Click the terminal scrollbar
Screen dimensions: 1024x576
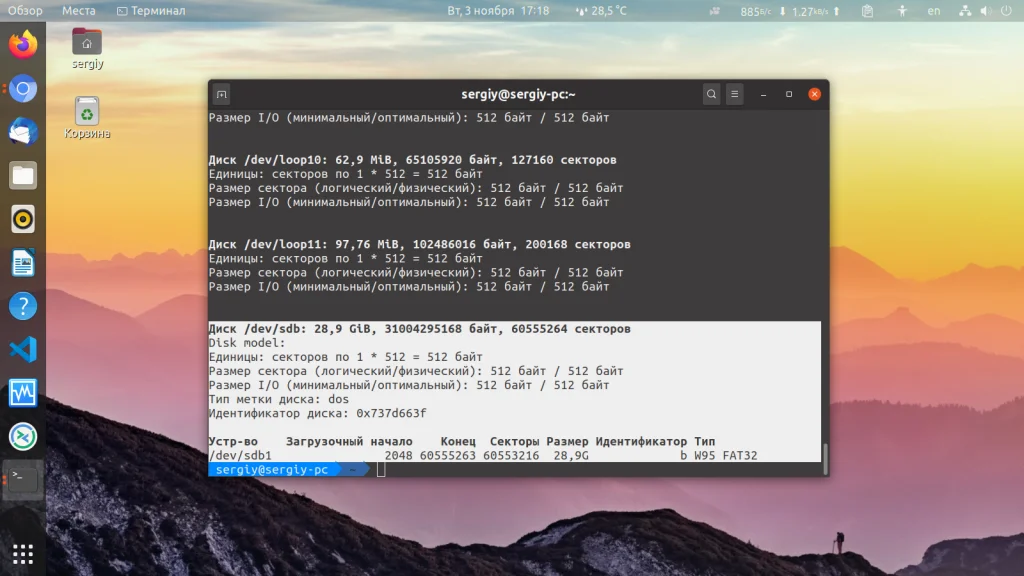tap(825, 459)
